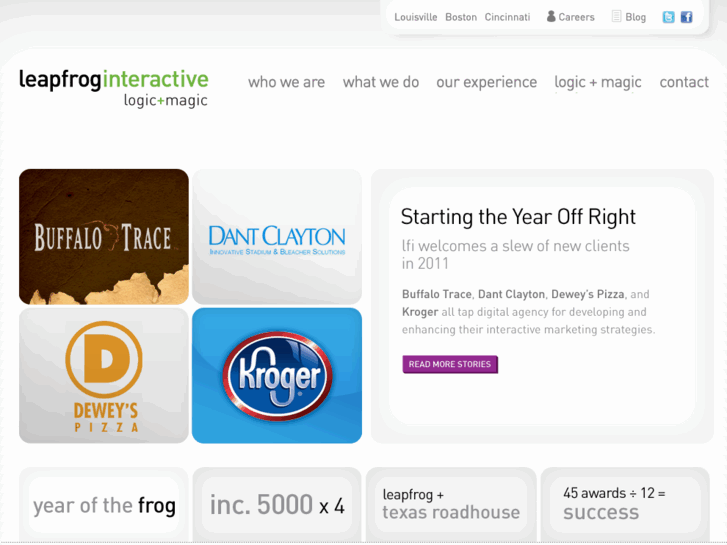Image resolution: width=727 pixels, height=545 pixels.
Task: Select the Cincinnati location link
Action: point(507,17)
